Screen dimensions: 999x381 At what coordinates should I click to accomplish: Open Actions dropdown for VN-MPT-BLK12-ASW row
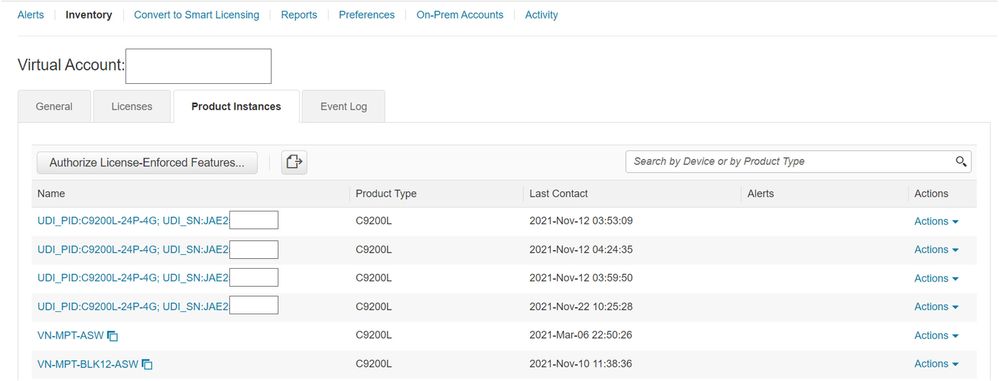click(x=936, y=364)
